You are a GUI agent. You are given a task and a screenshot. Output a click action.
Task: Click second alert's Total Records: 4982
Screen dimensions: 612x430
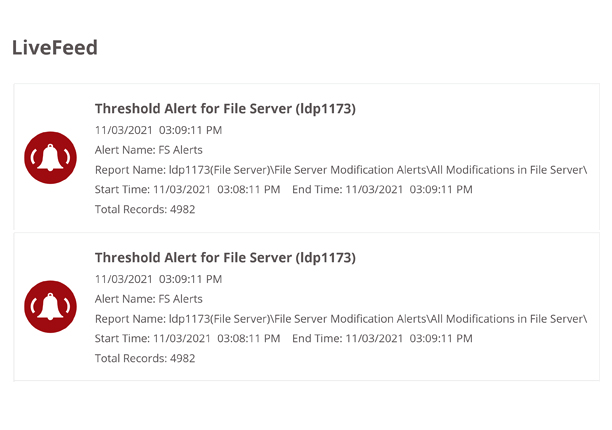tap(145, 358)
